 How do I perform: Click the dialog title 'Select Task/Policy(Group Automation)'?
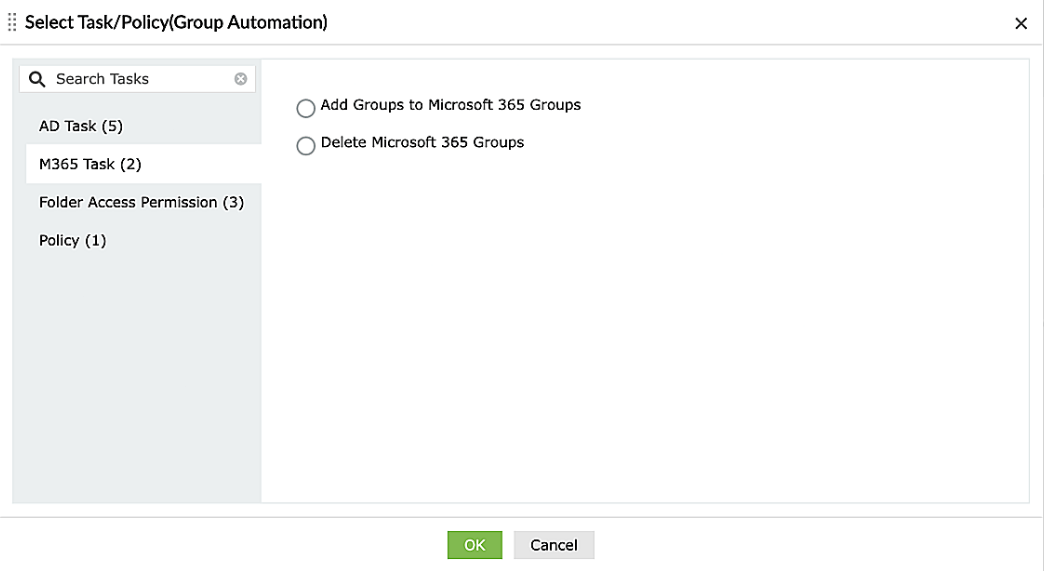[176, 22]
